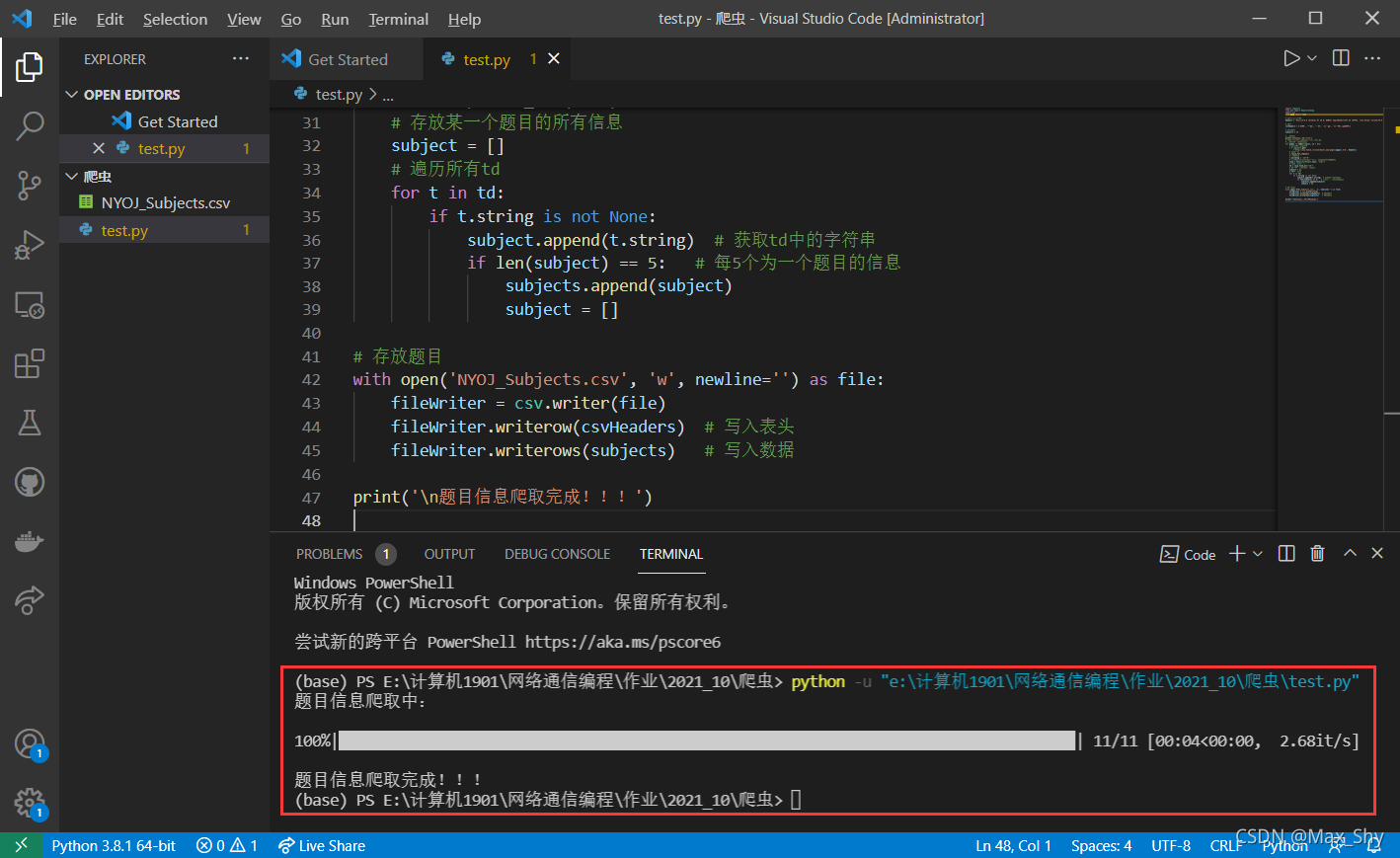
Task: Open the GitHub view
Action: point(30,482)
